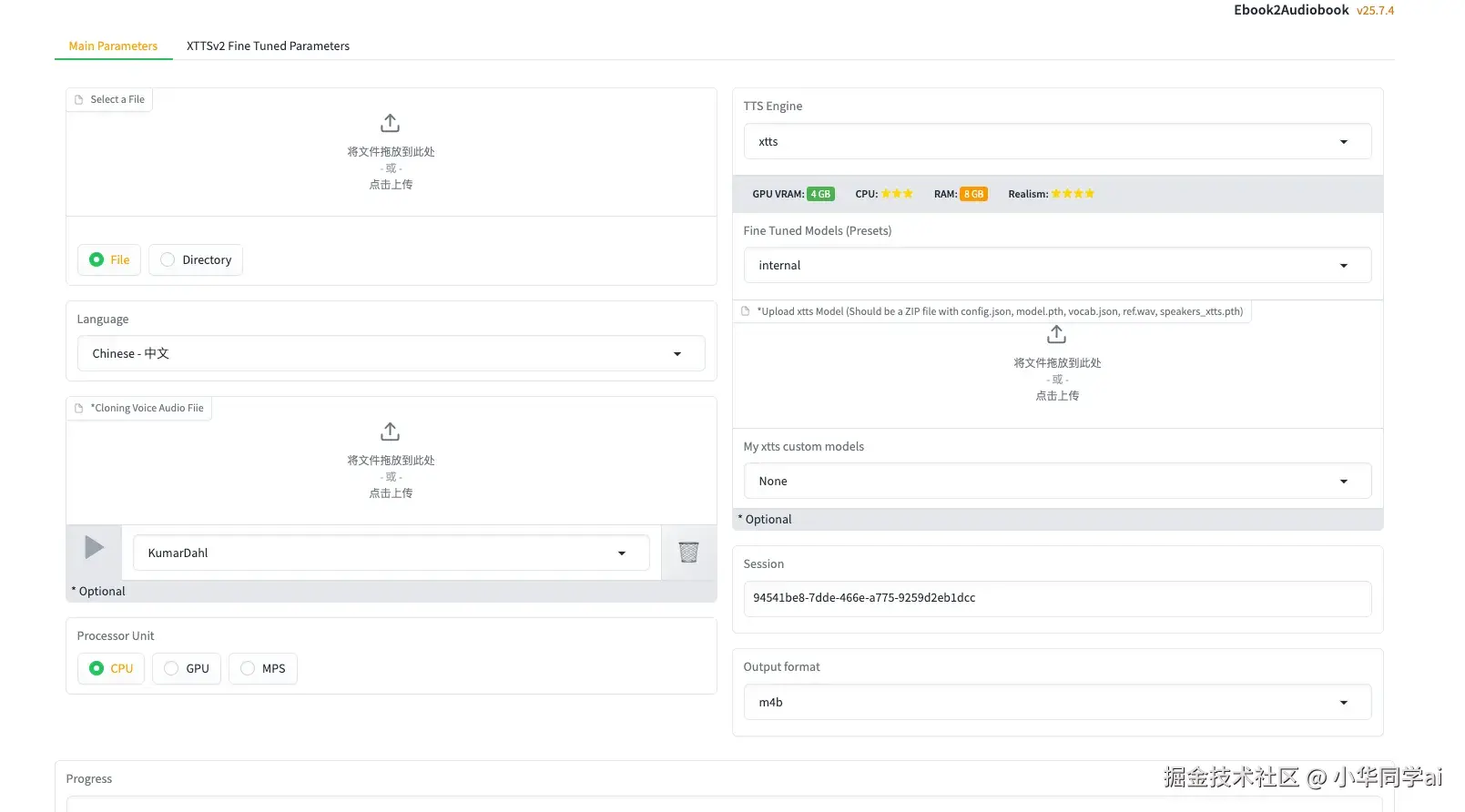1465x812 pixels.
Task: Open the voice dropdown showing KumarDahl
Action: (x=392, y=553)
